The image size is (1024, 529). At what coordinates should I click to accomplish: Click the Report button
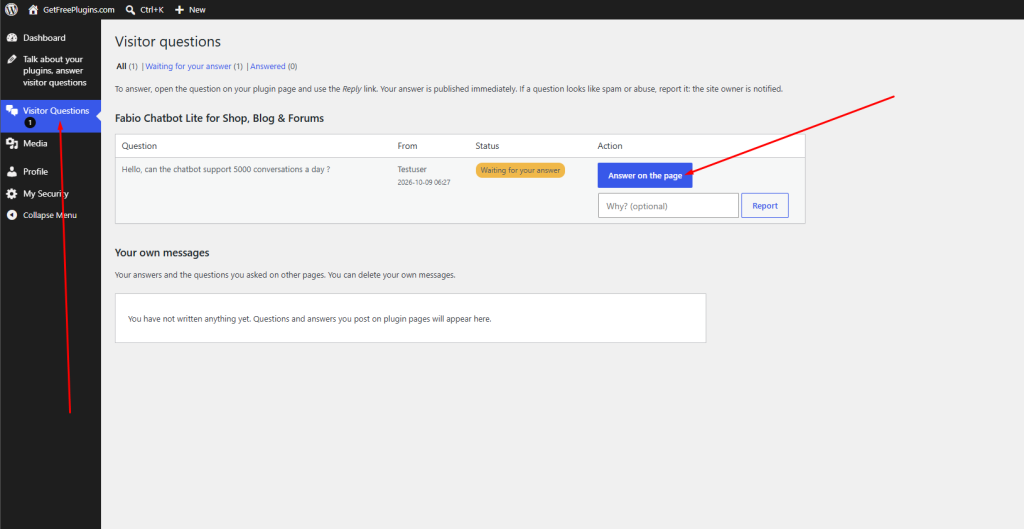765,206
